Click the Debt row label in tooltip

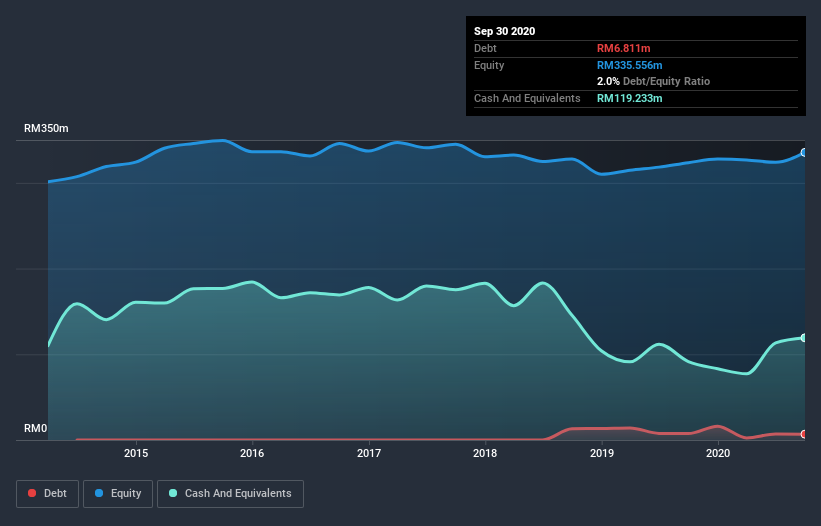click(x=485, y=49)
